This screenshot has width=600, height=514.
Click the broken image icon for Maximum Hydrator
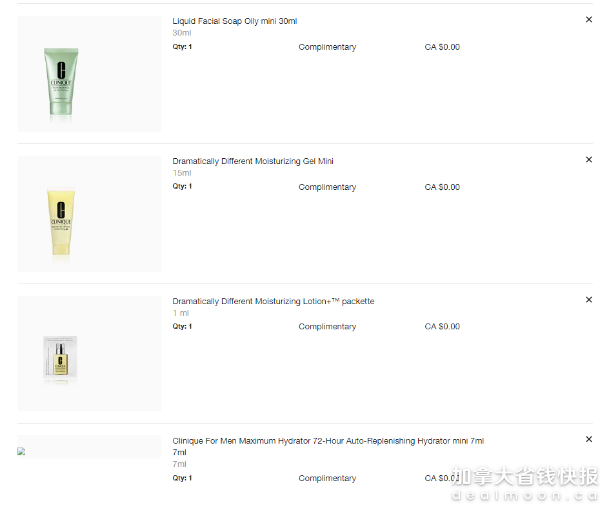coord(21,451)
